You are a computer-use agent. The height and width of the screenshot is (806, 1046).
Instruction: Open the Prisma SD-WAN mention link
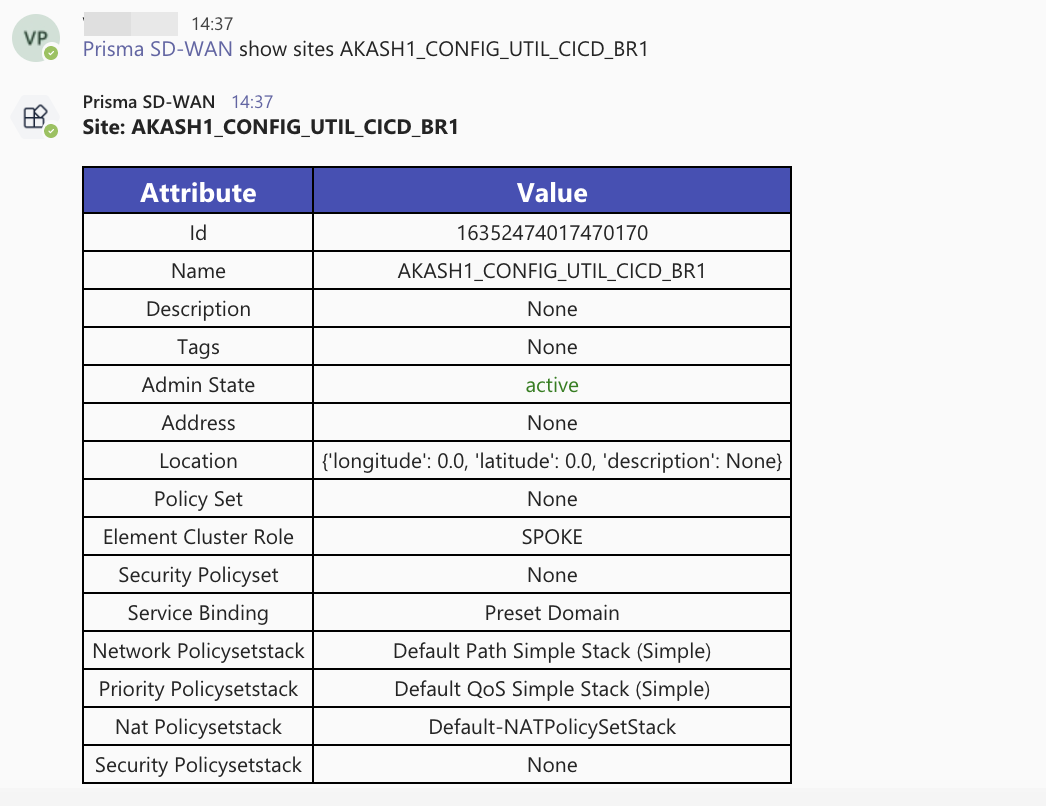[x=157, y=49]
